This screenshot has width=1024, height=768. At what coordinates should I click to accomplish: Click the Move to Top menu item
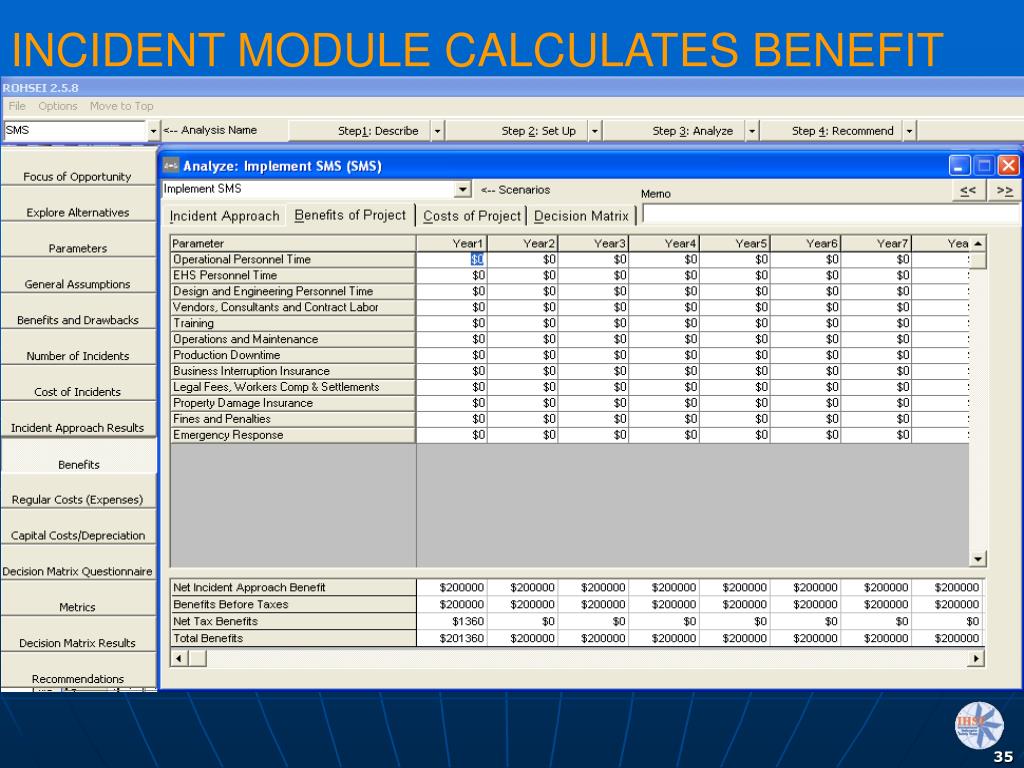121,106
